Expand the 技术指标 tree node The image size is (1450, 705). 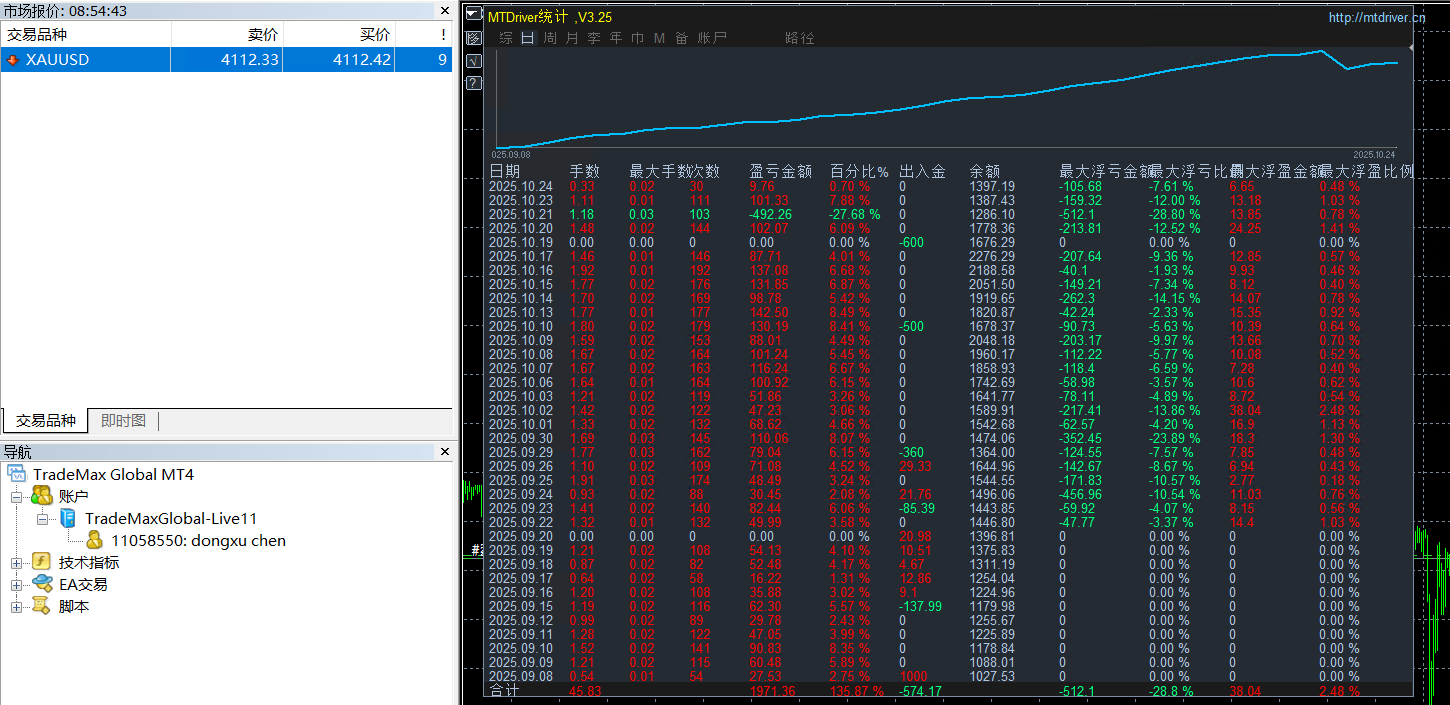pos(16,562)
